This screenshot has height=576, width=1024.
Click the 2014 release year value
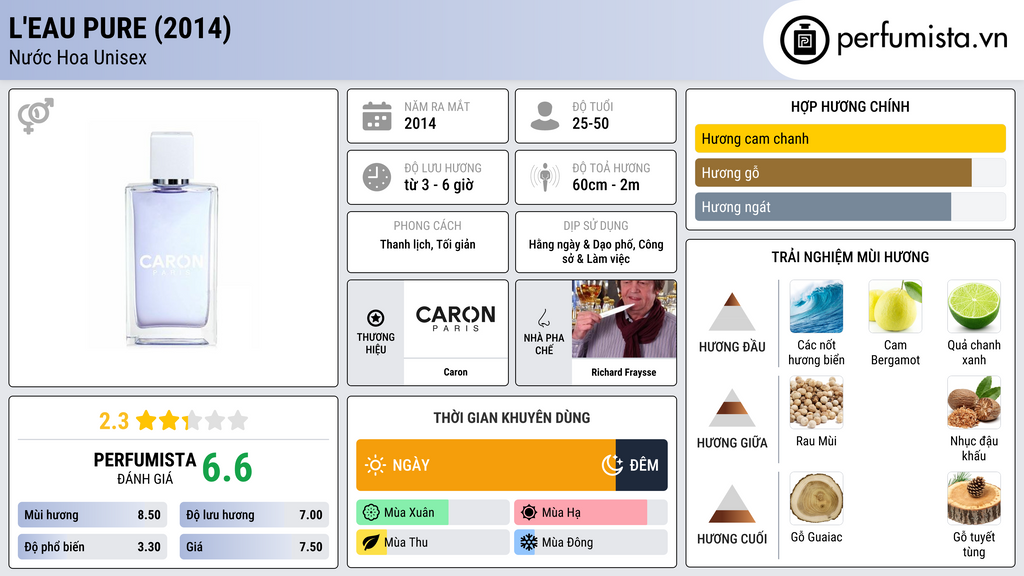click(x=420, y=123)
